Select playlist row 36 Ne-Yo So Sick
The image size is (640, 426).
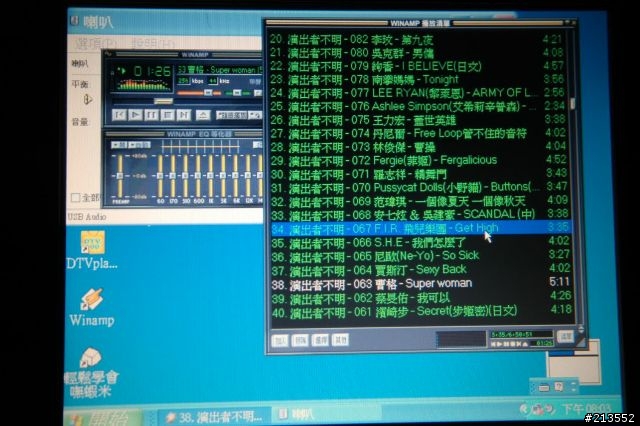click(420, 256)
